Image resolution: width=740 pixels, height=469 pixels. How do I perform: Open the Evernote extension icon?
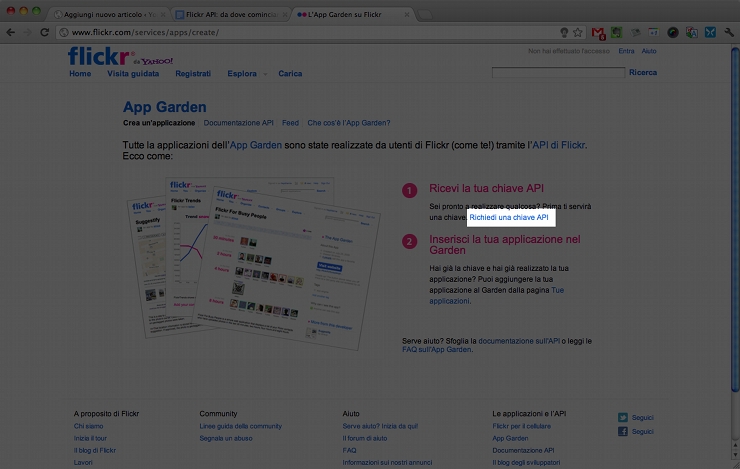(616, 33)
